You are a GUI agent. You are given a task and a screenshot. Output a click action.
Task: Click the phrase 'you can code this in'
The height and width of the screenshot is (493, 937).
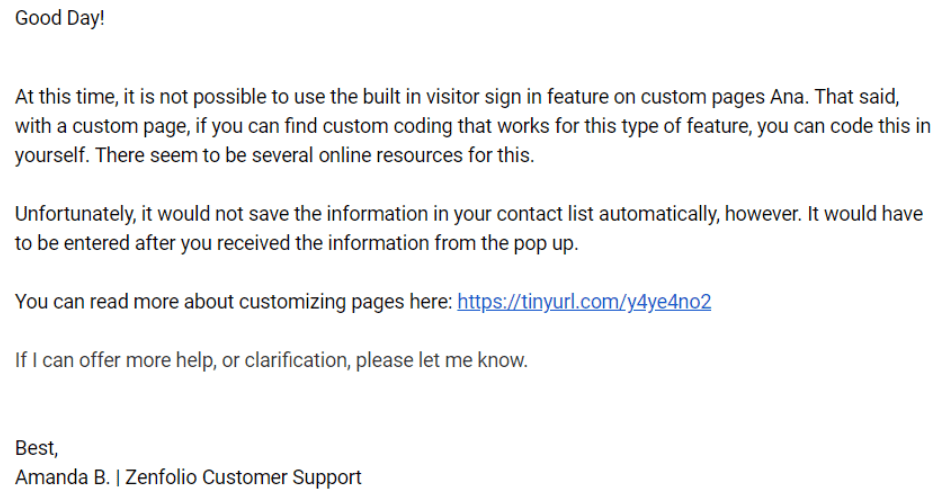pos(844,126)
